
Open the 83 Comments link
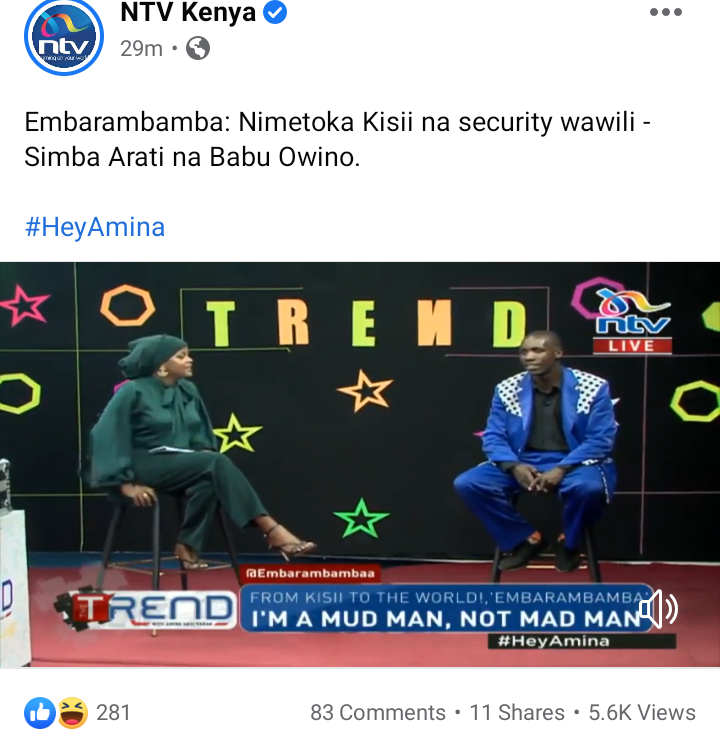coord(378,713)
